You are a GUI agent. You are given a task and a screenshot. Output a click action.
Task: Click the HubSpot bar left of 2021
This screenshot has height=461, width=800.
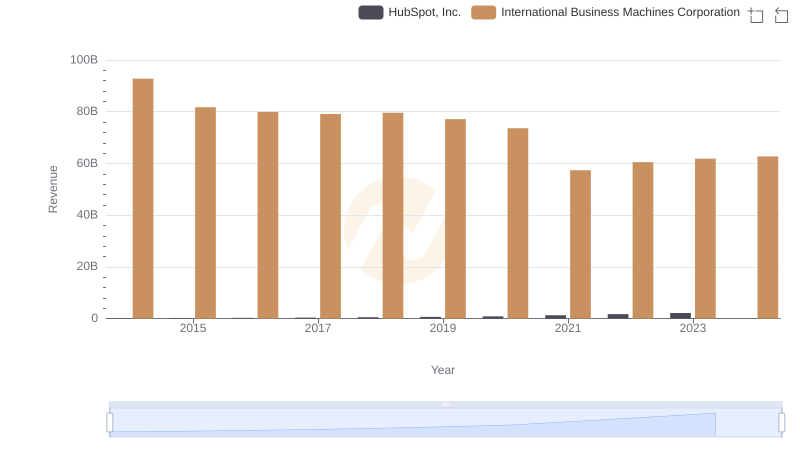tap(556, 317)
